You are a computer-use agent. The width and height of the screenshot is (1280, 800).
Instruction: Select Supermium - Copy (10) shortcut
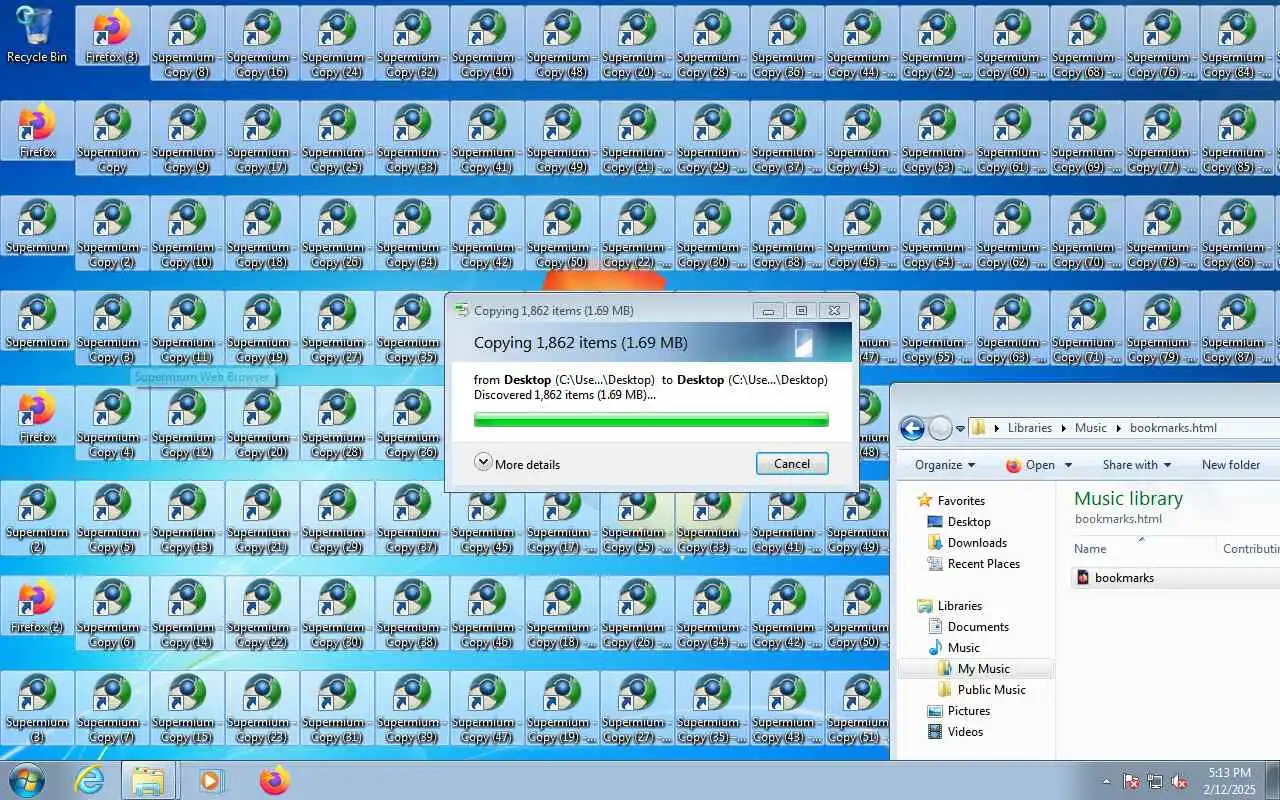pyautogui.click(x=187, y=233)
